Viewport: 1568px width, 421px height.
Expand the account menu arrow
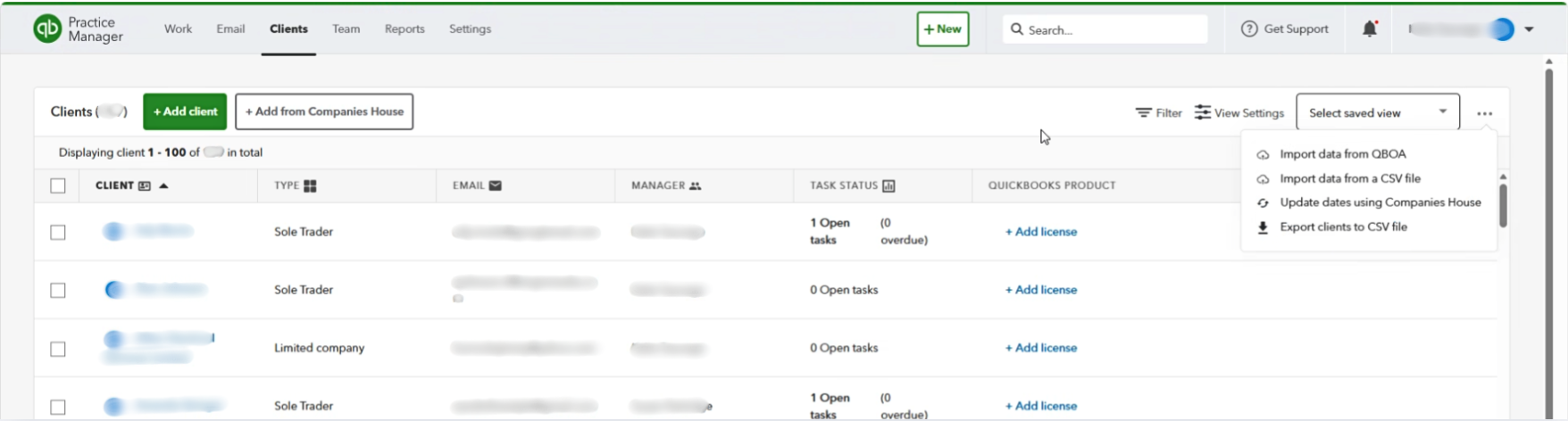[1529, 29]
